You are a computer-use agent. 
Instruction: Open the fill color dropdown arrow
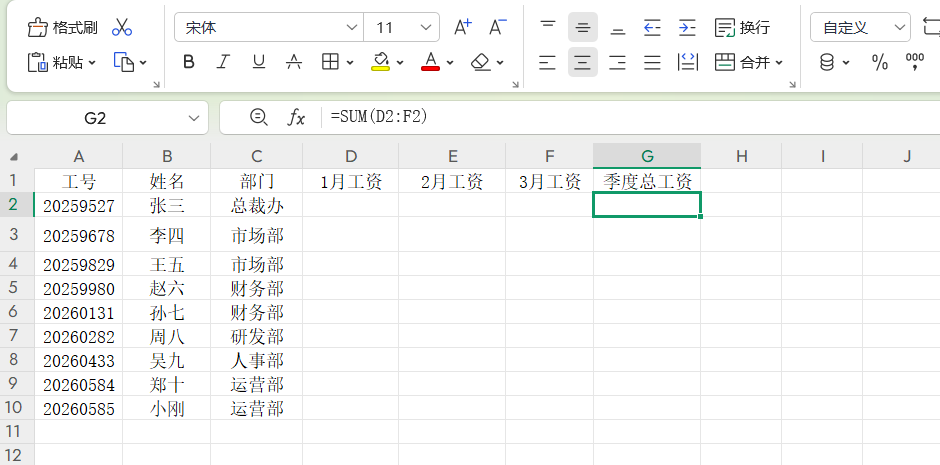(x=400, y=62)
